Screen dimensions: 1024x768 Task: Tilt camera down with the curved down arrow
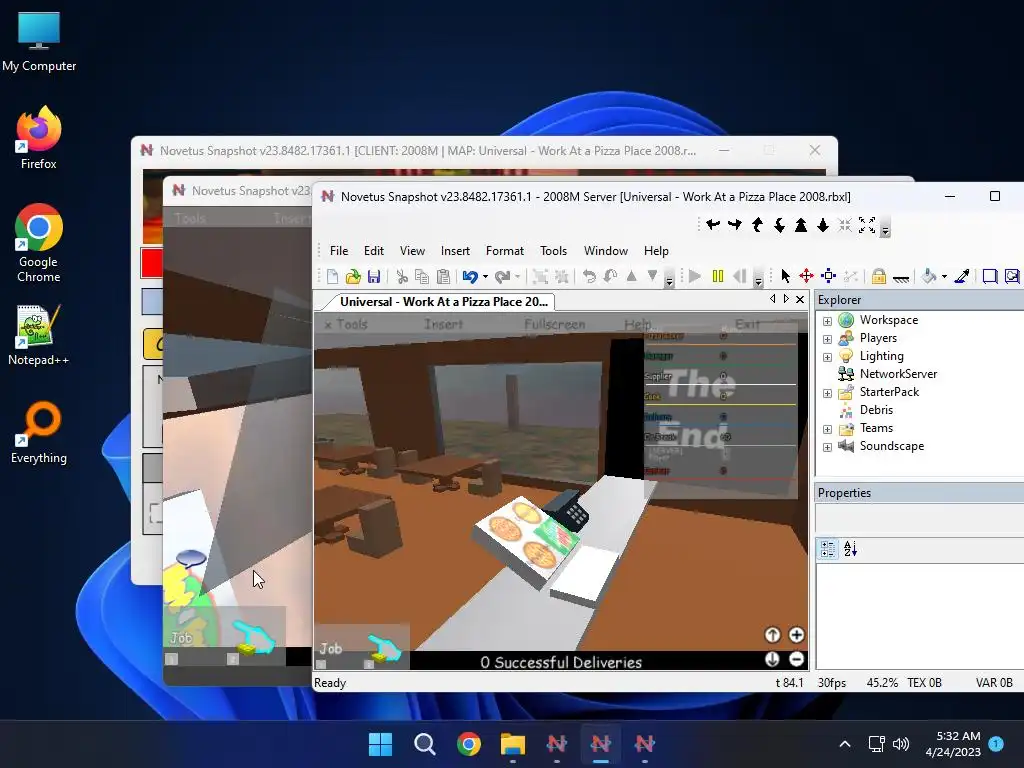point(779,225)
